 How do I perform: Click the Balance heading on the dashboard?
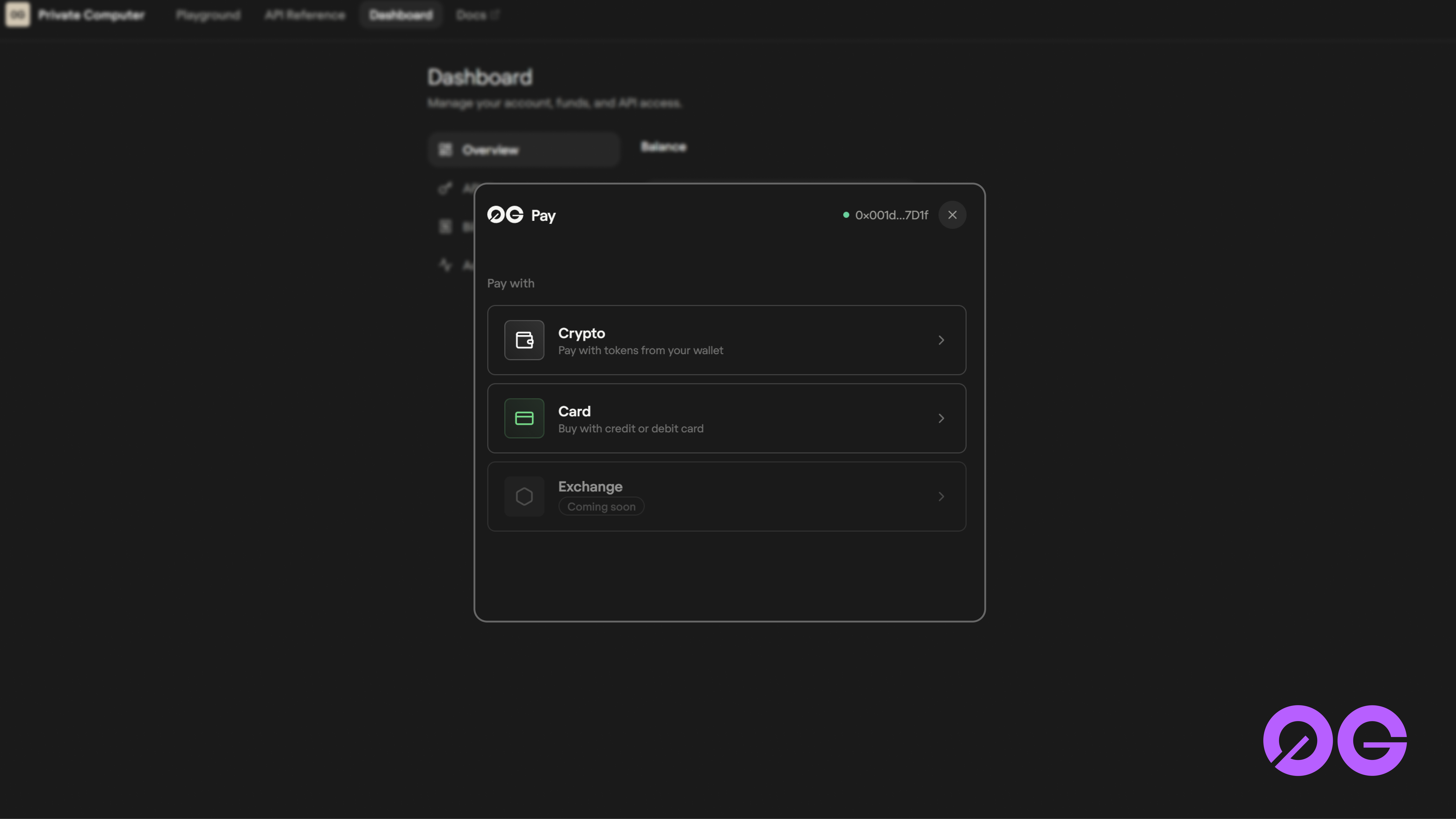coord(663,147)
